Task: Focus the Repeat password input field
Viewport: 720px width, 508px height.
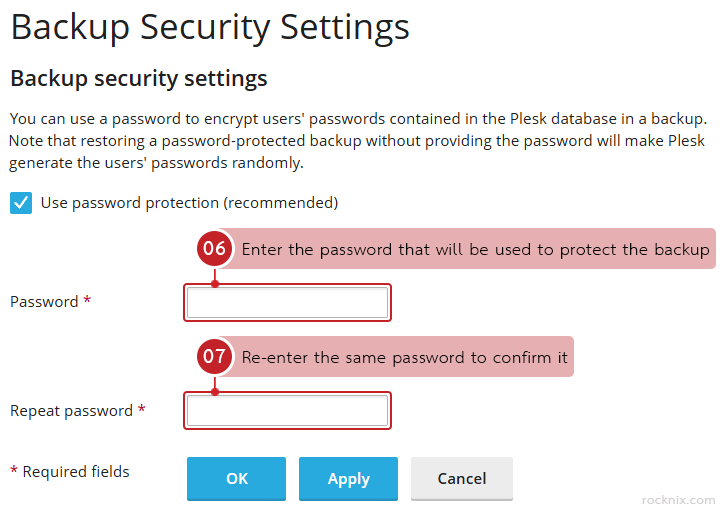Action: coord(287,410)
